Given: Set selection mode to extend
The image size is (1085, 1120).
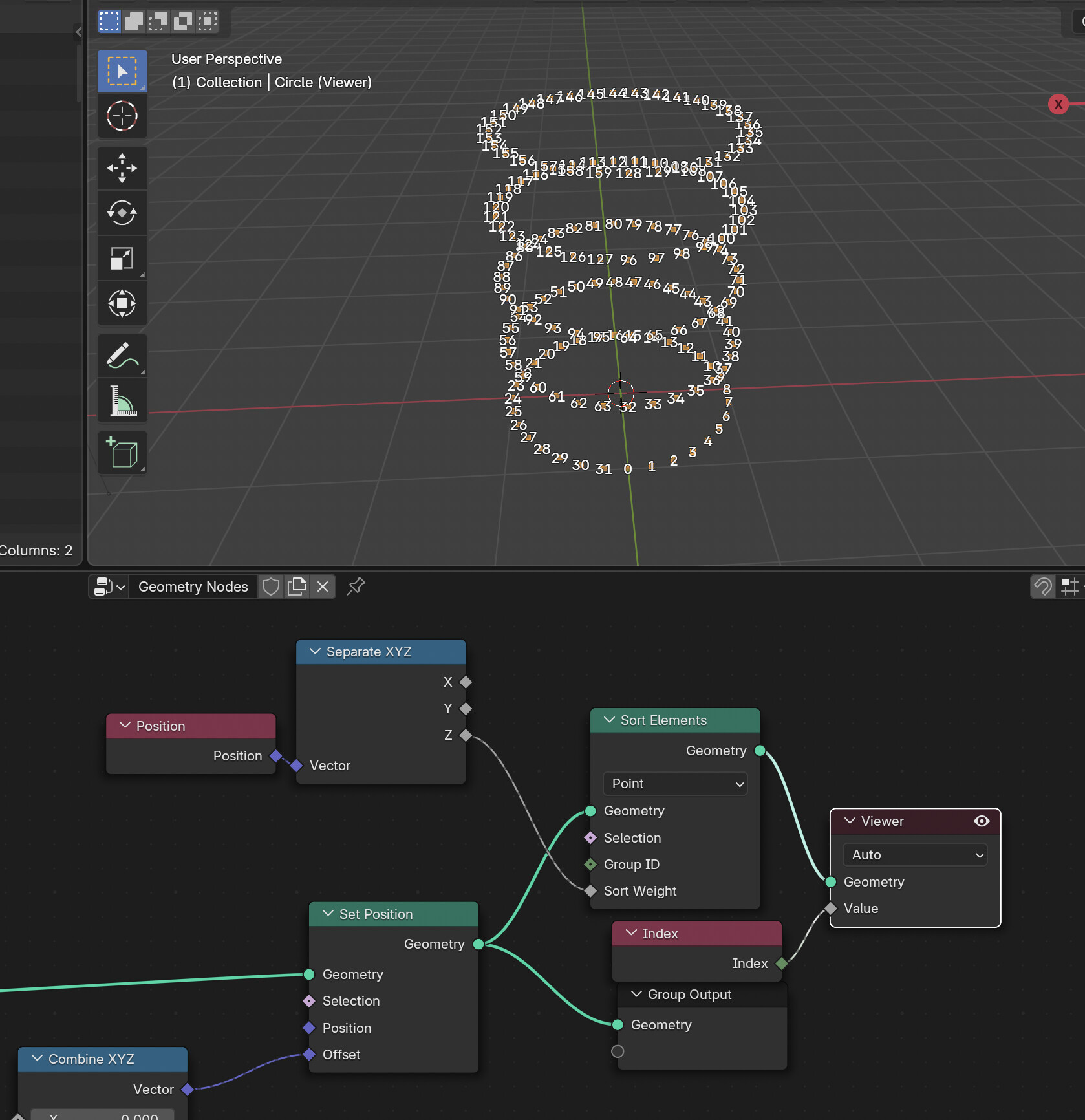Looking at the screenshot, I should (134, 21).
